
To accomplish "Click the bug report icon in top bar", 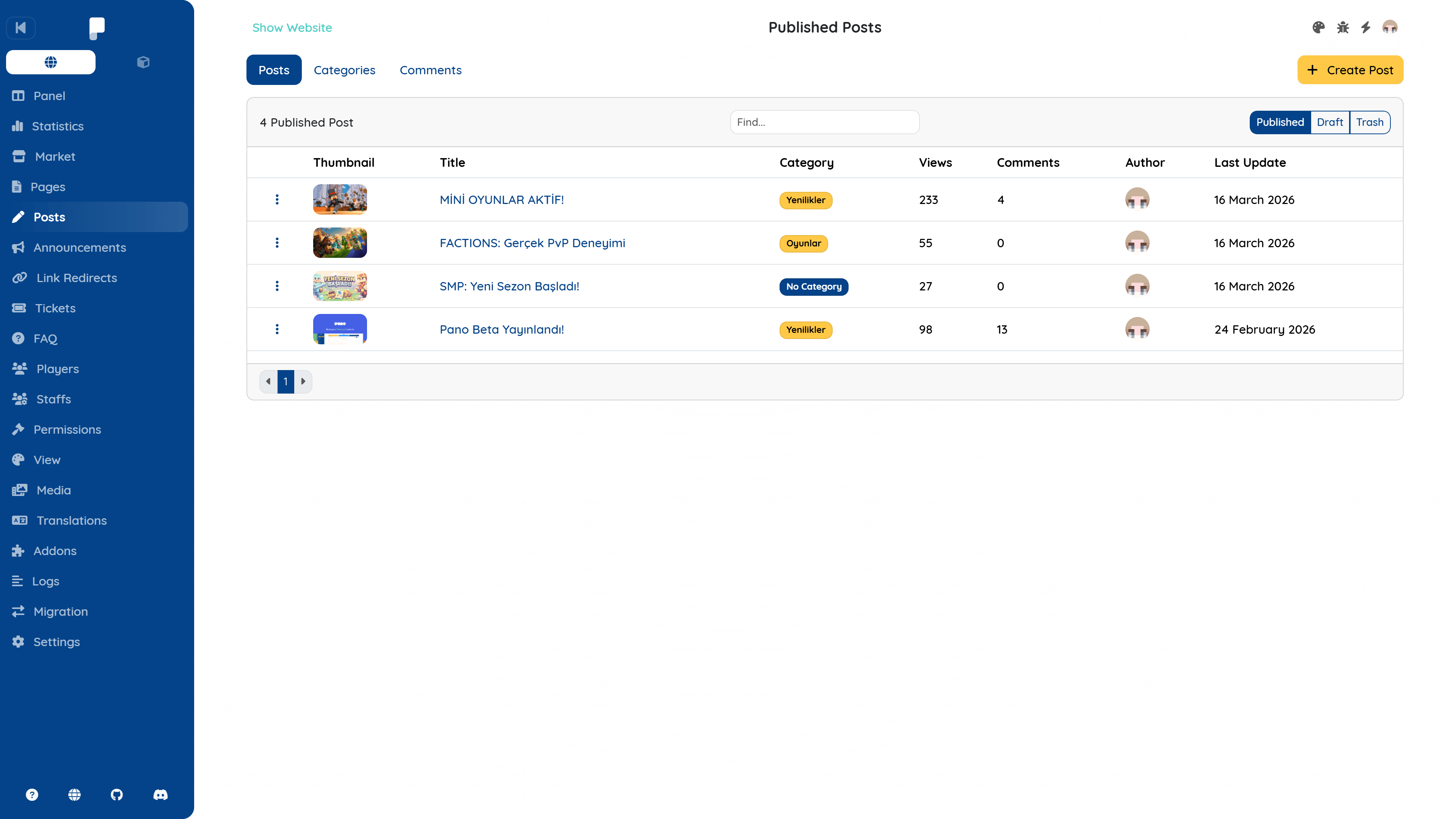I will (1342, 27).
